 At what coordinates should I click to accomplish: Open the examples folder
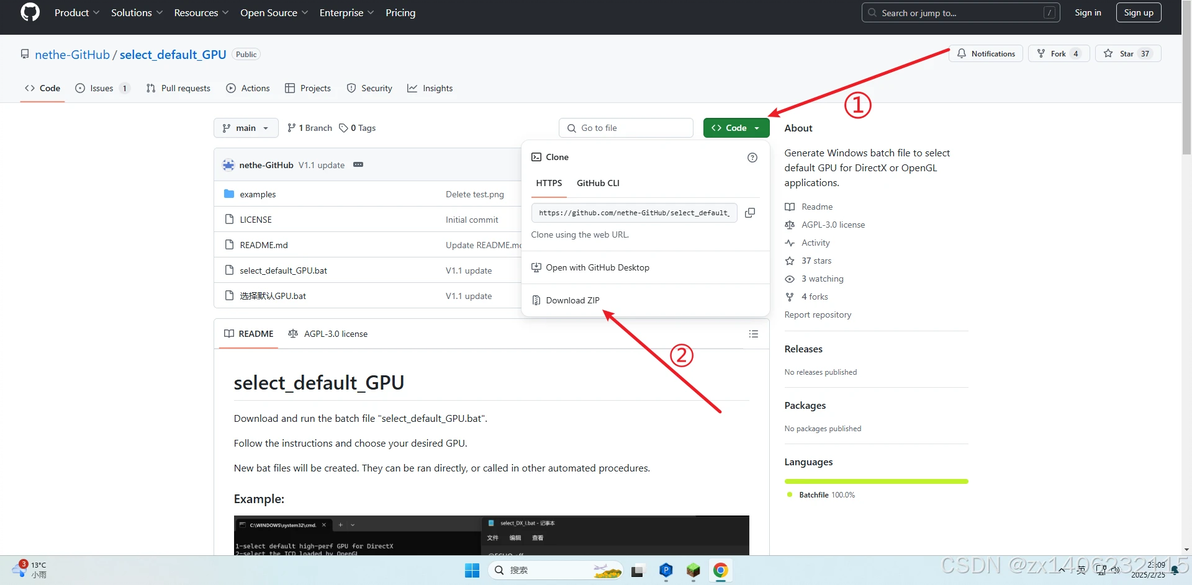(258, 194)
